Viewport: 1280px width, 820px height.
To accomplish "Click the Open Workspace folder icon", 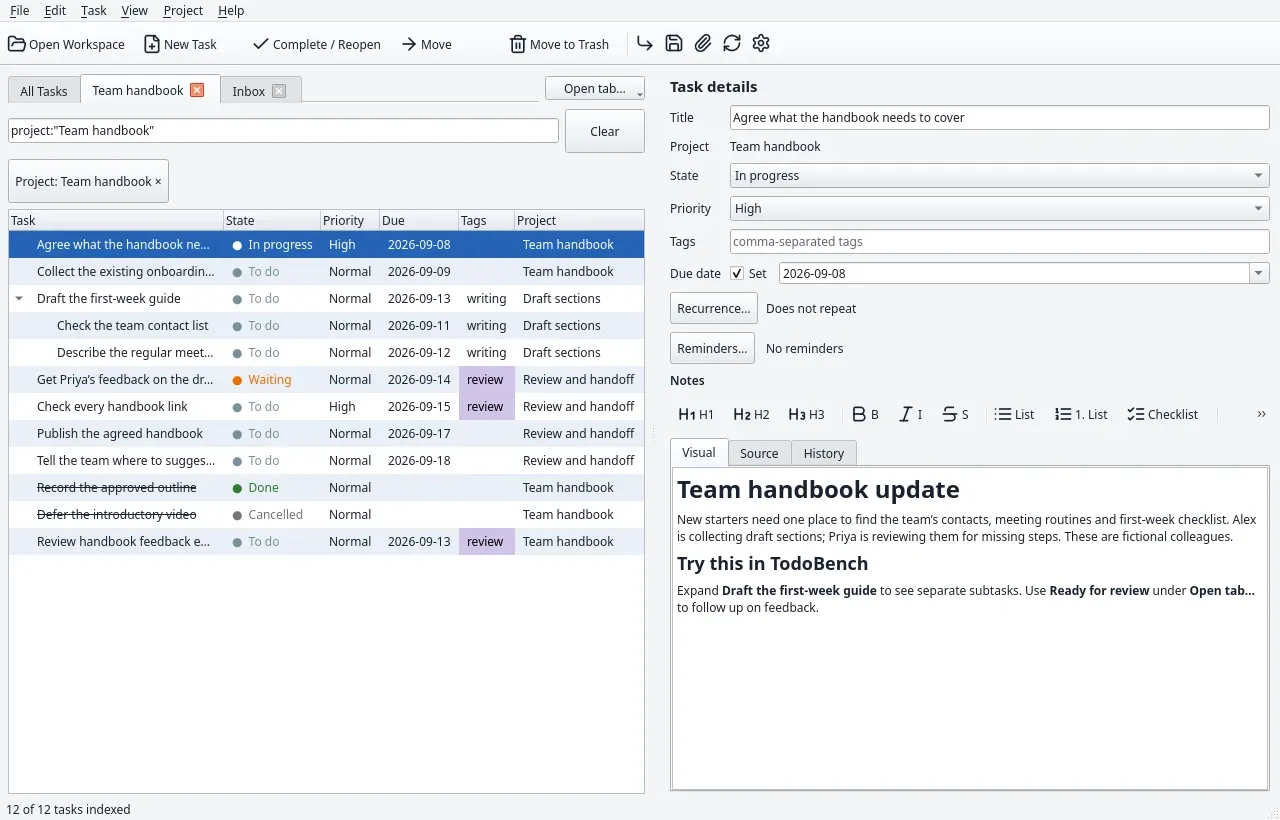I will point(17,44).
